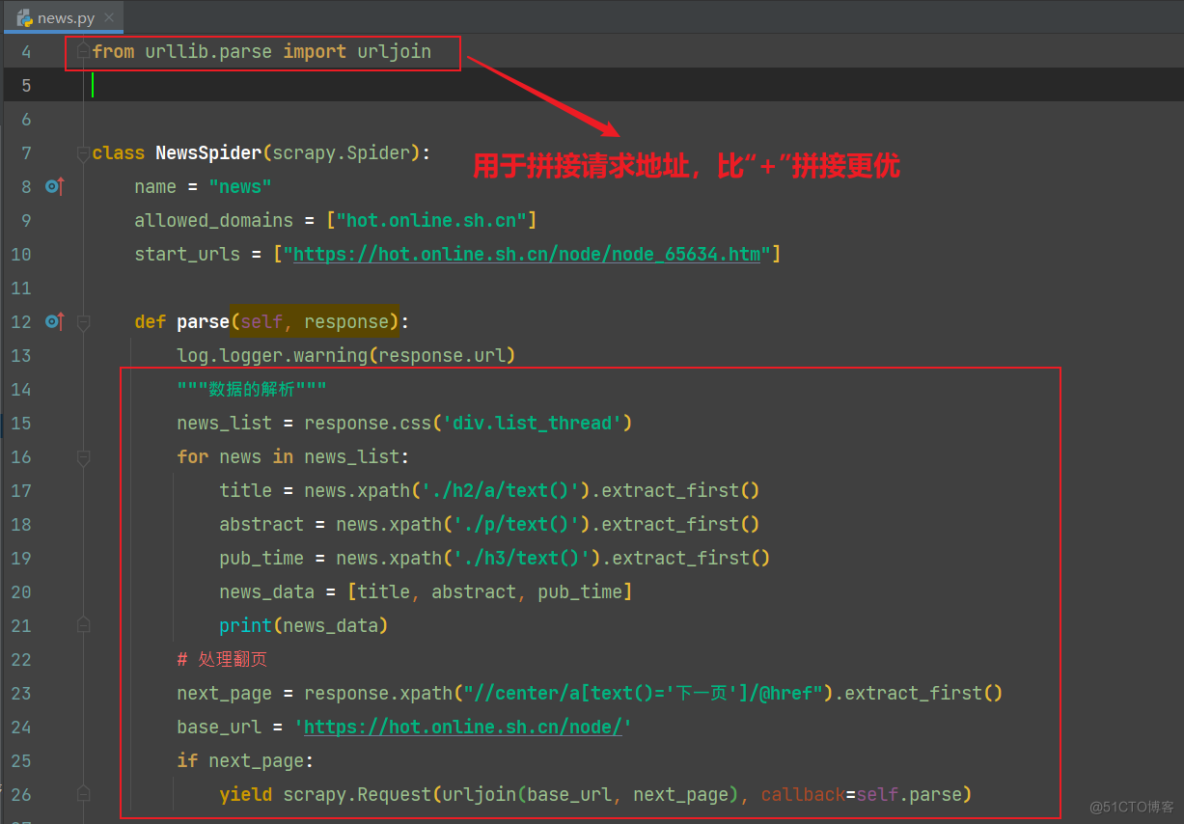Place cursor on empty line 5
This screenshot has height=824, width=1184.
point(592,85)
